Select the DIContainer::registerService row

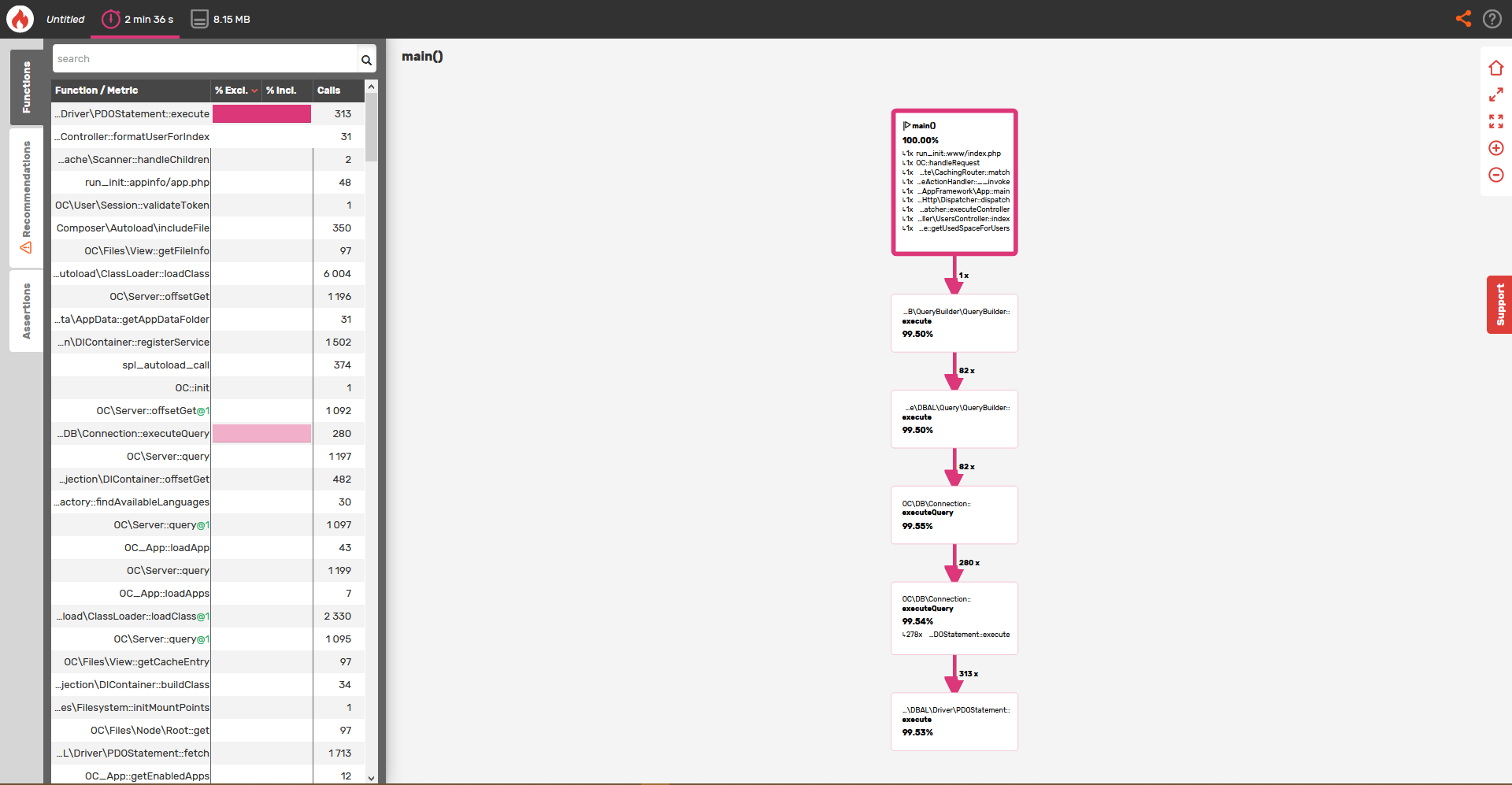pyautogui.click(x=208, y=343)
